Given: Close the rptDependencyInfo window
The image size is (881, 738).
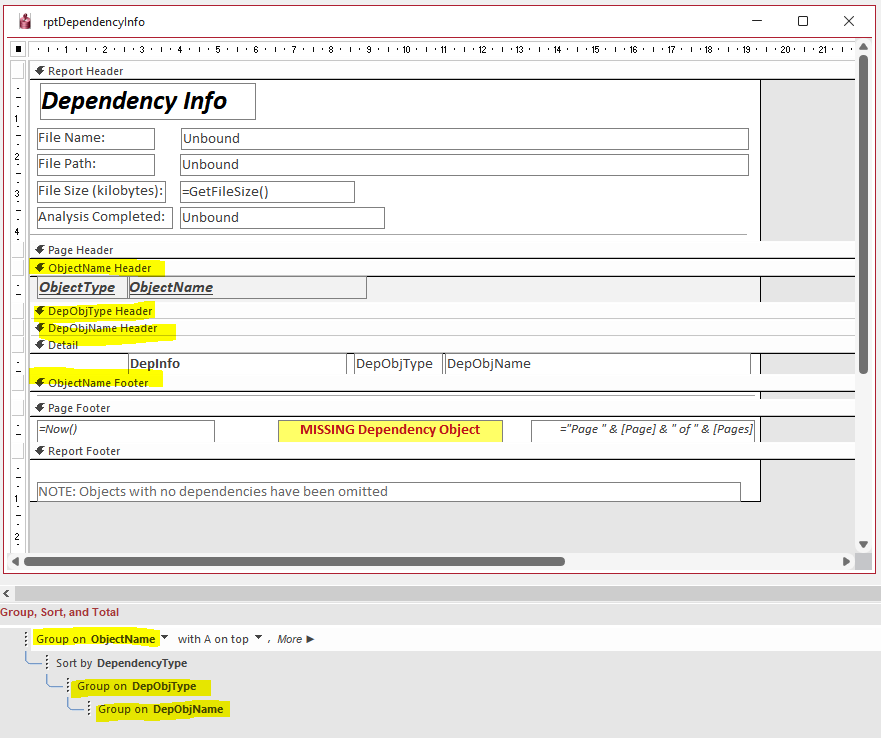Looking at the screenshot, I should point(849,21).
